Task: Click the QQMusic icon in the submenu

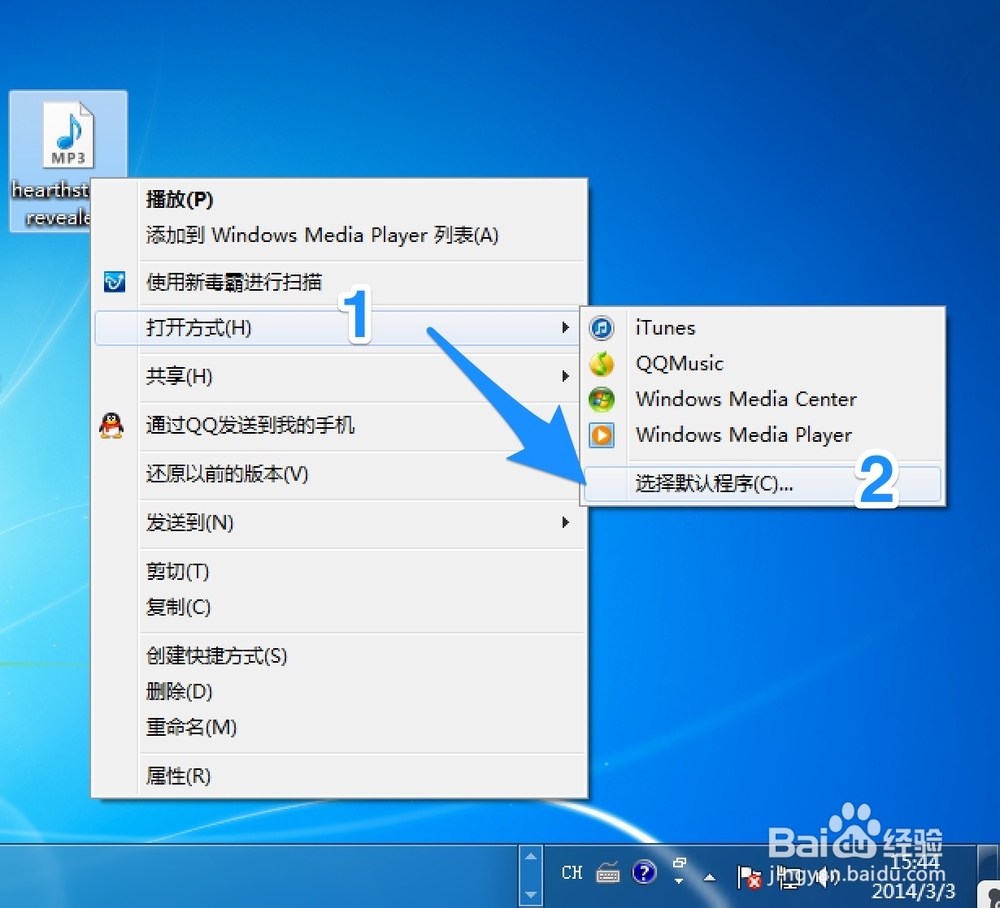Action: pyautogui.click(x=601, y=363)
